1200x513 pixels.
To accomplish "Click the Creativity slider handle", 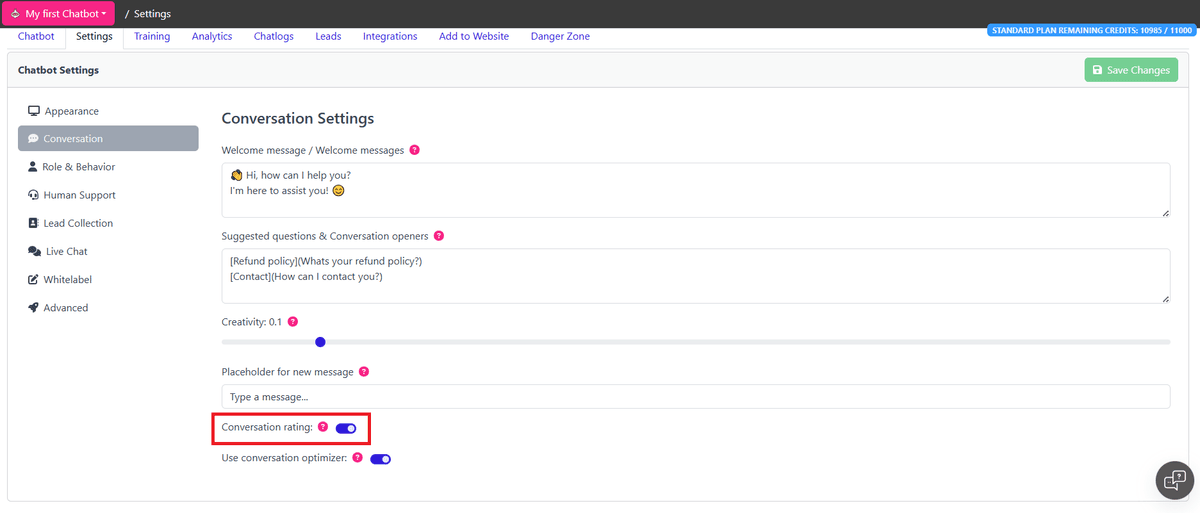I will click(320, 342).
